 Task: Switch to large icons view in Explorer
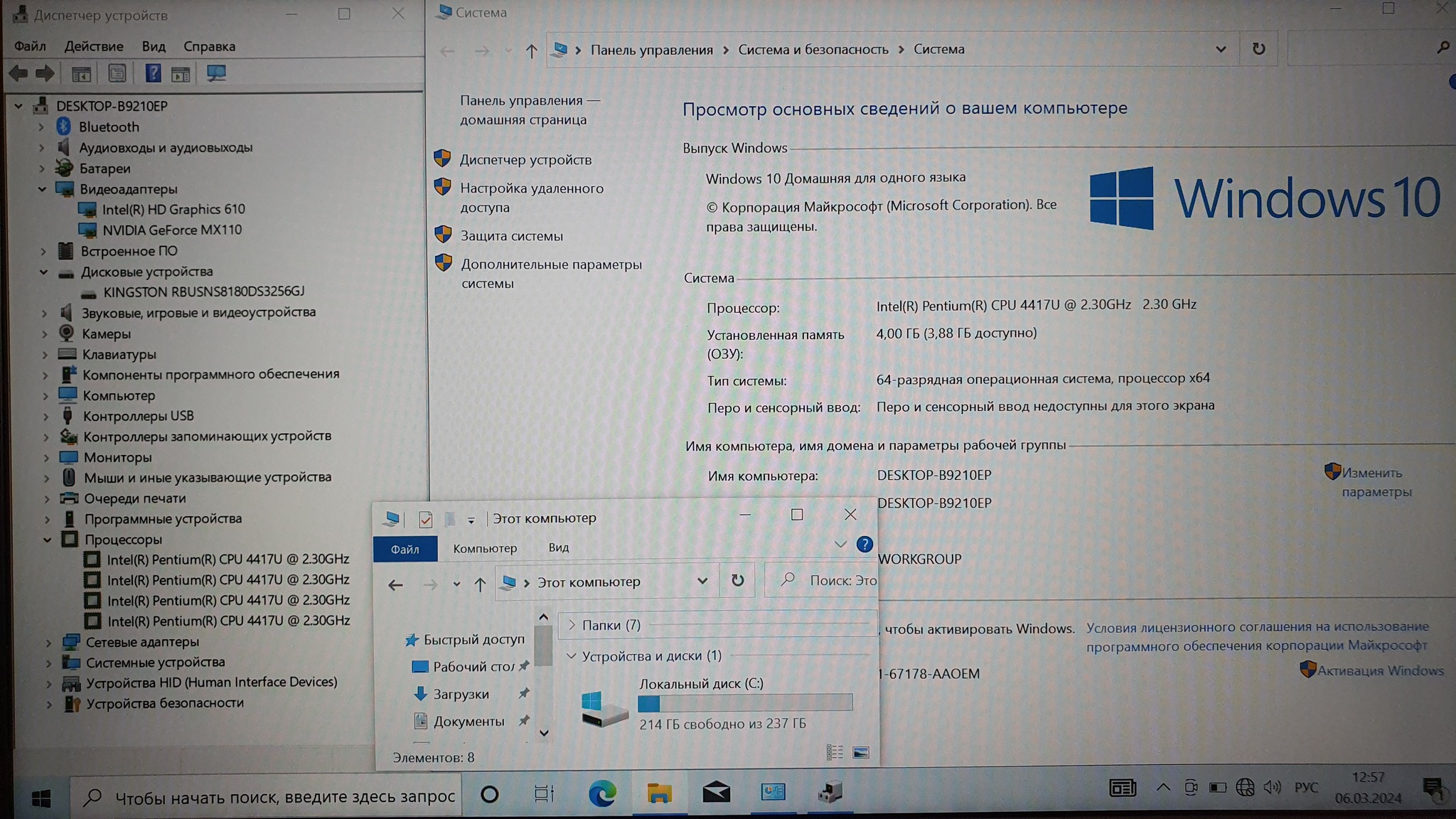click(x=860, y=752)
